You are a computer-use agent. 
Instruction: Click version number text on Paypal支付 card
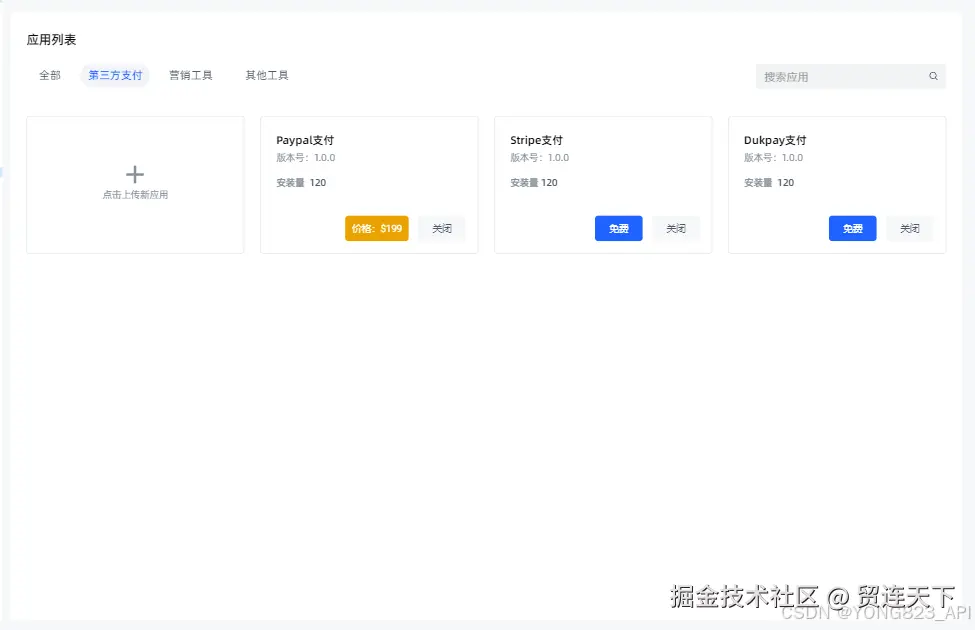pos(305,157)
